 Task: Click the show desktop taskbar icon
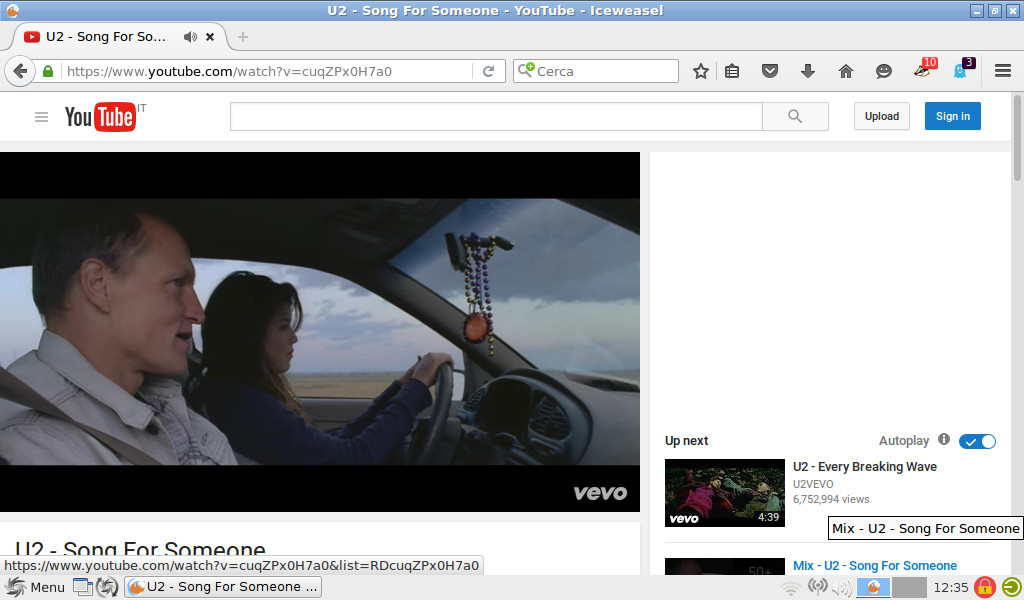pos(82,587)
